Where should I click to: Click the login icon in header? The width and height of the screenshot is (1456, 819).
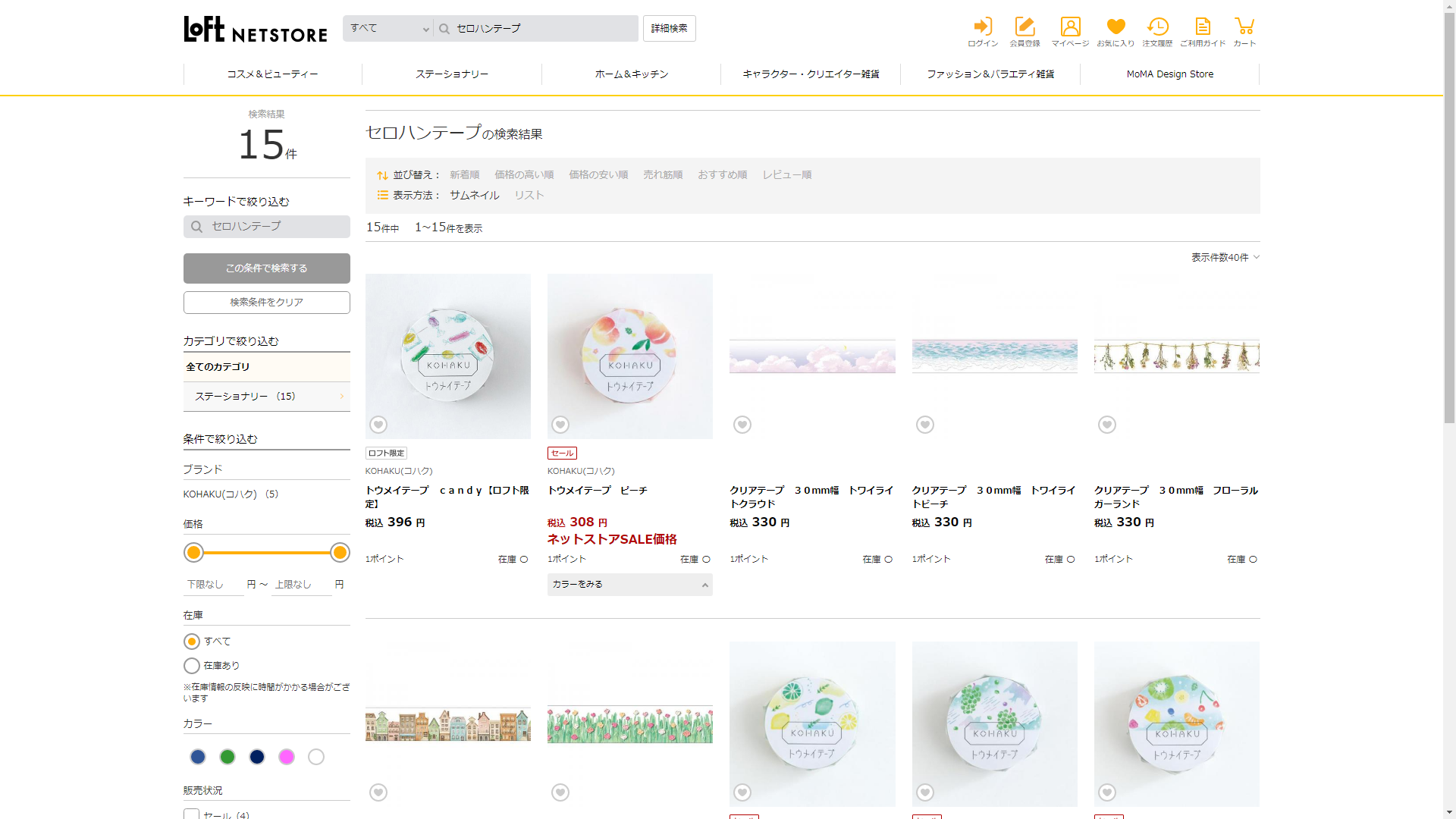coord(983,27)
